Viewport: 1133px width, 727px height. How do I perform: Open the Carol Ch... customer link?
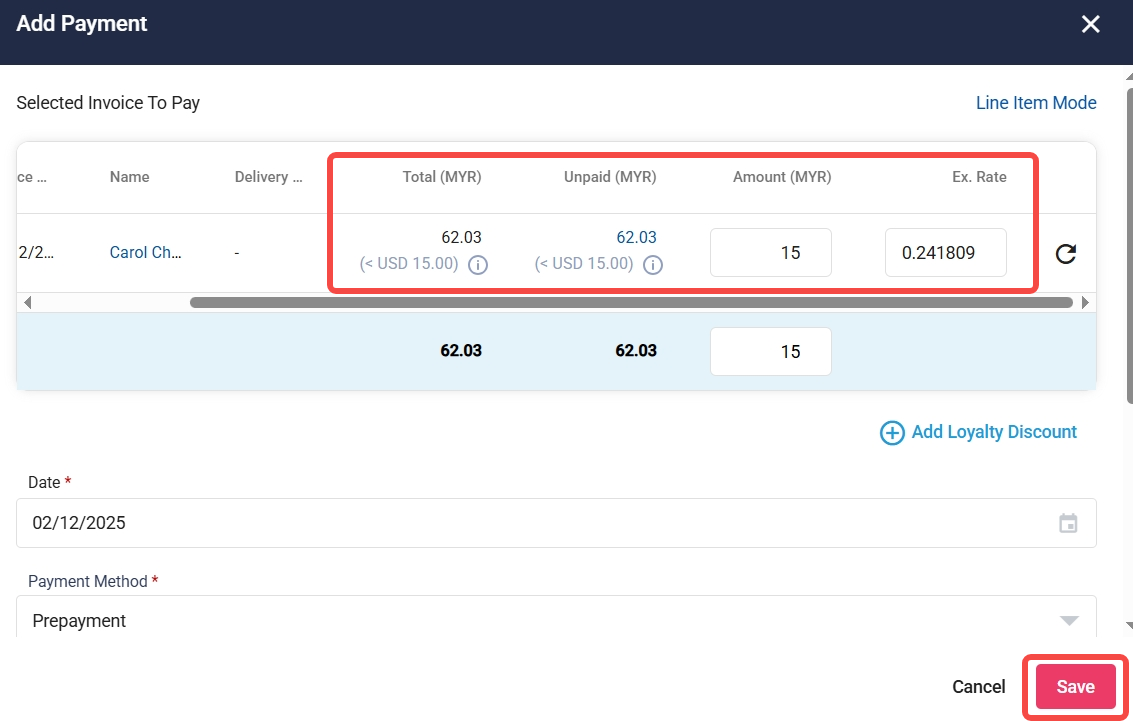click(145, 252)
